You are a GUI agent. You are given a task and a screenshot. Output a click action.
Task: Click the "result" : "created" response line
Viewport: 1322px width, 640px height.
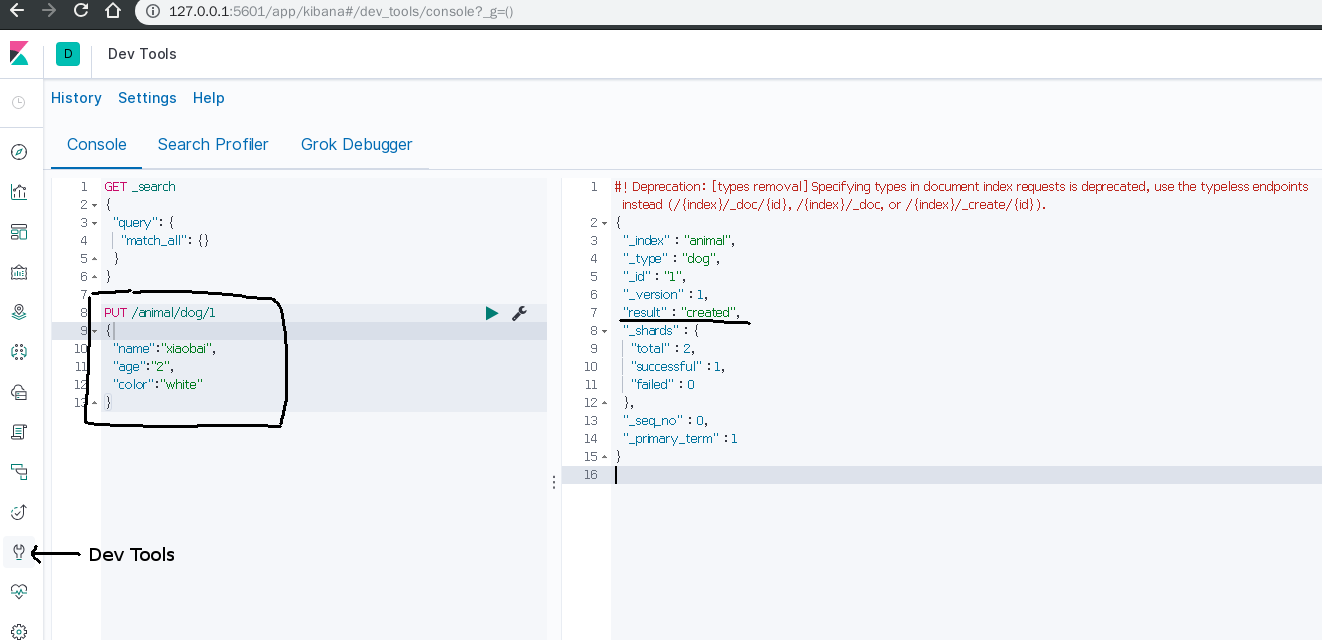682,313
